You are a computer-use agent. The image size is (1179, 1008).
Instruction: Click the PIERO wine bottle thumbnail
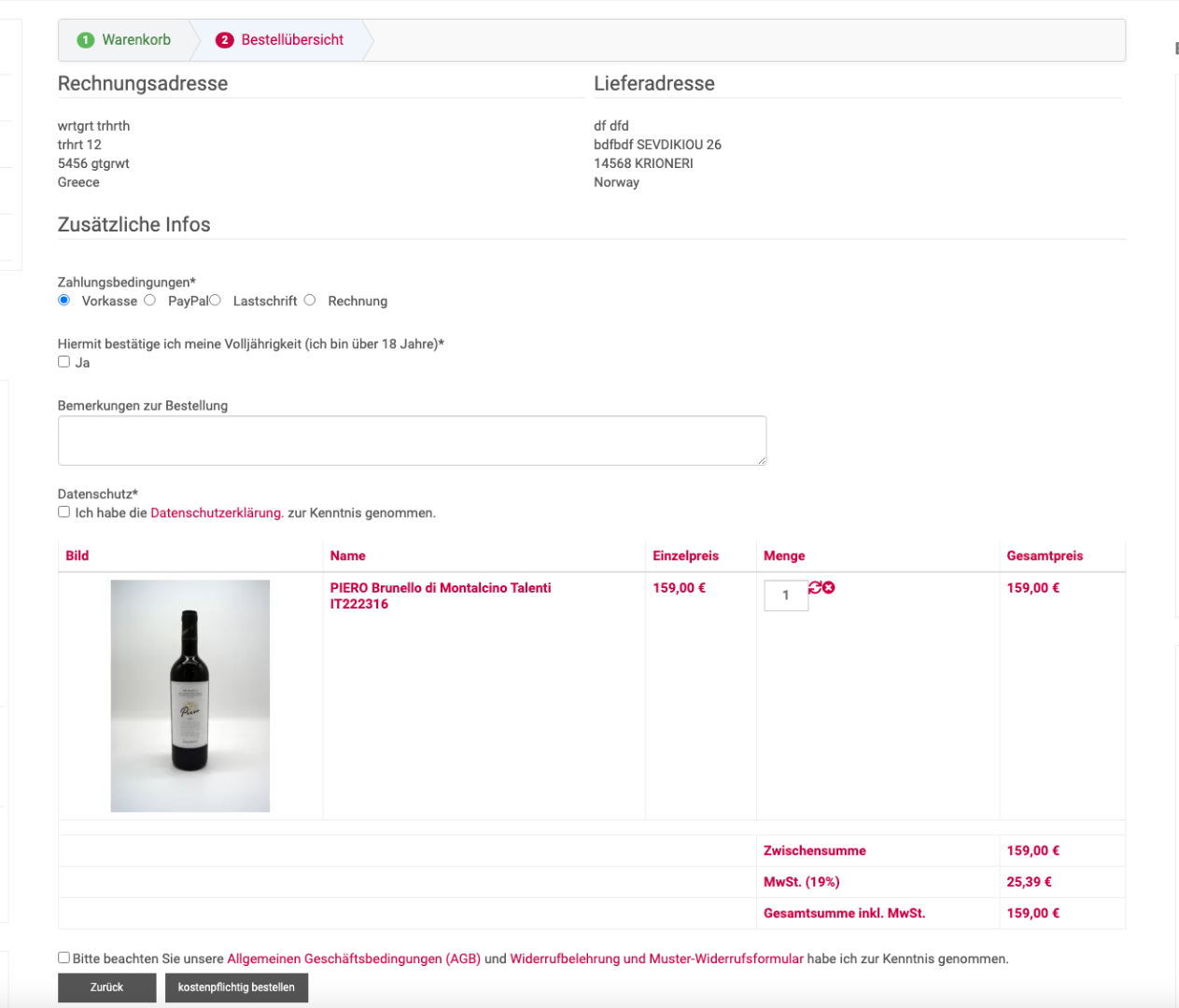pos(190,695)
